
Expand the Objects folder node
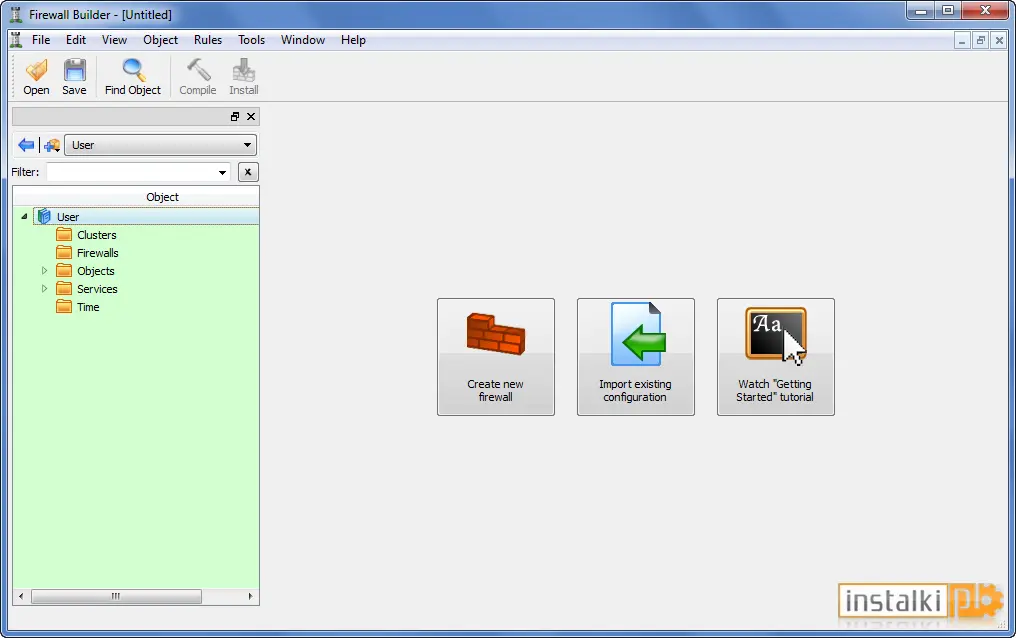[x=44, y=271]
